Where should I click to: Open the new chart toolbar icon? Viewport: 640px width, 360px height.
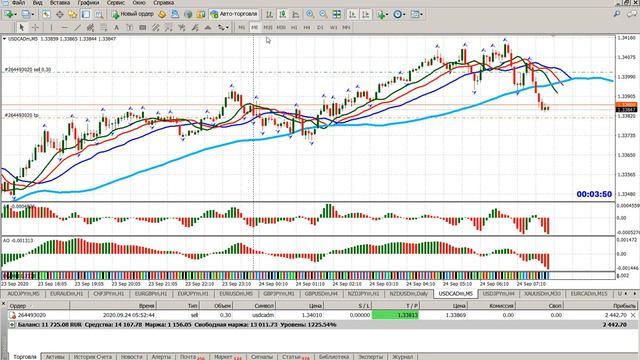[9, 14]
